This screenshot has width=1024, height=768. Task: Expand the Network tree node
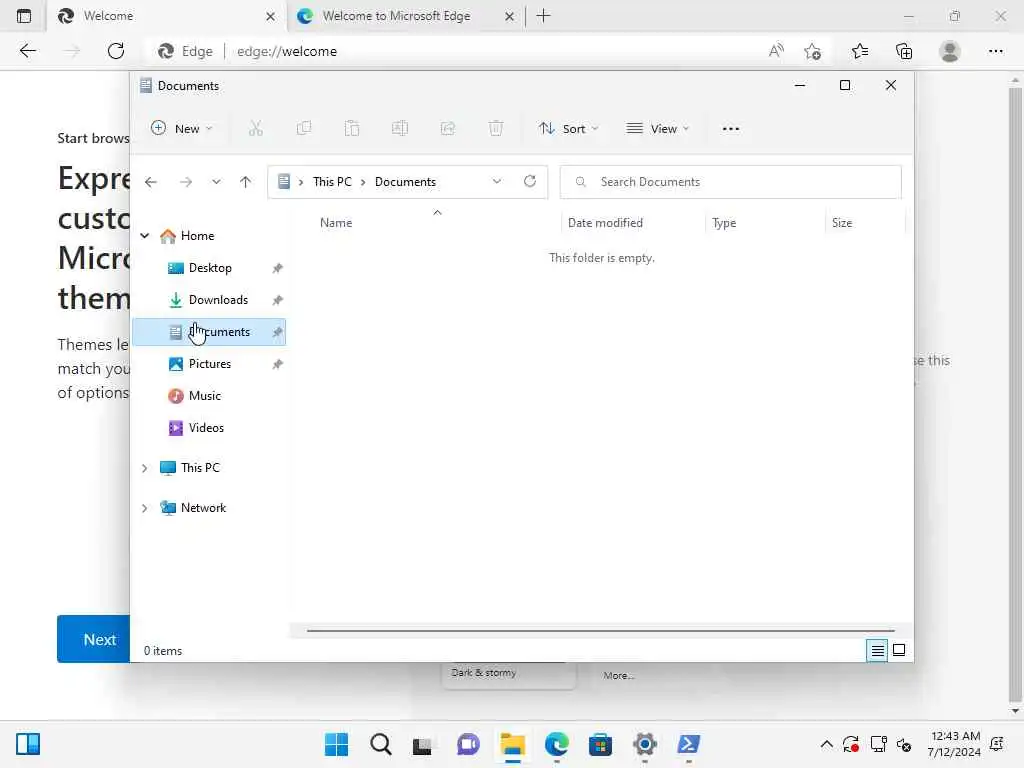click(144, 508)
